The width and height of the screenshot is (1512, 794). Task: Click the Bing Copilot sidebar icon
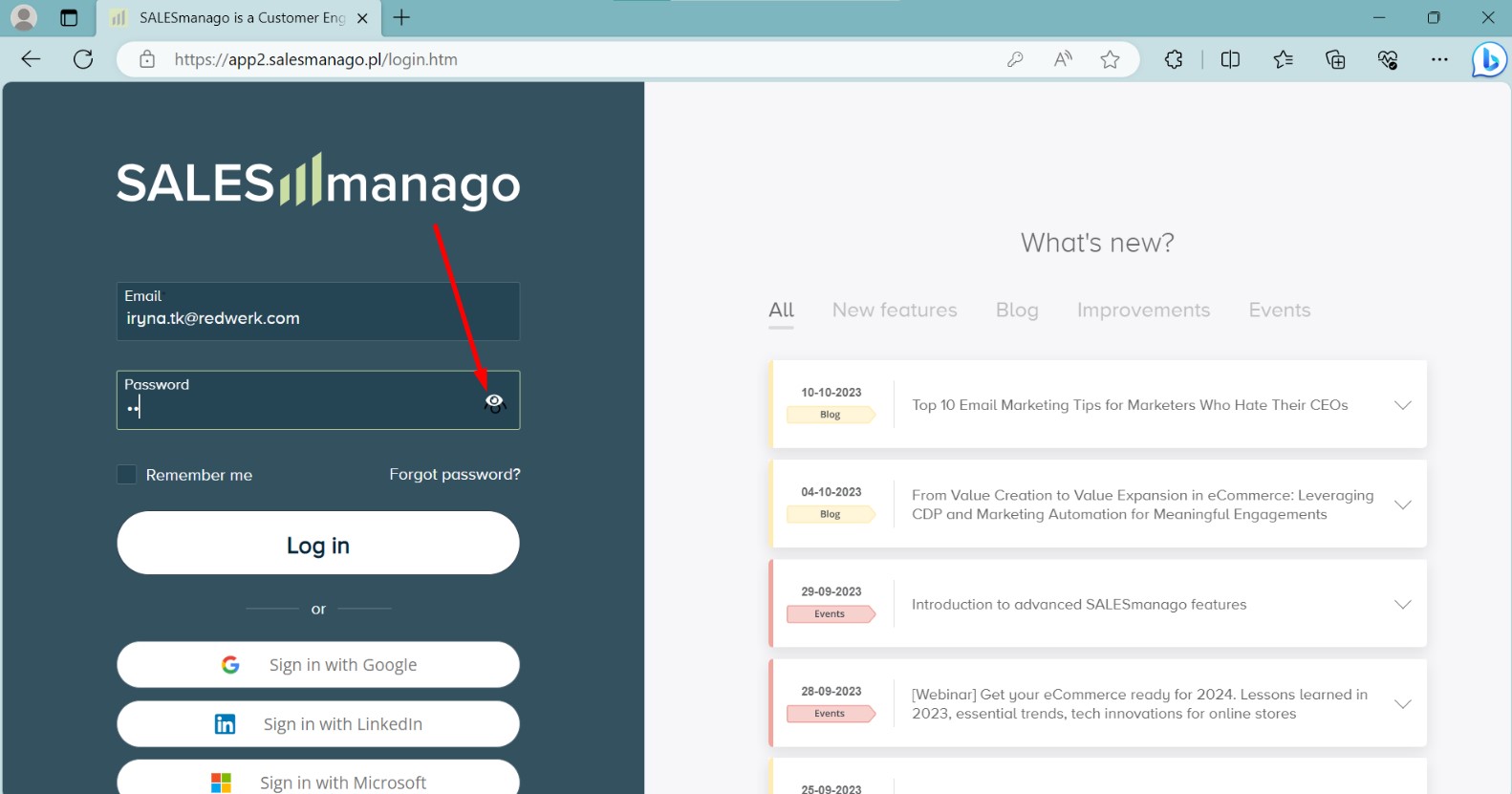coord(1488,59)
